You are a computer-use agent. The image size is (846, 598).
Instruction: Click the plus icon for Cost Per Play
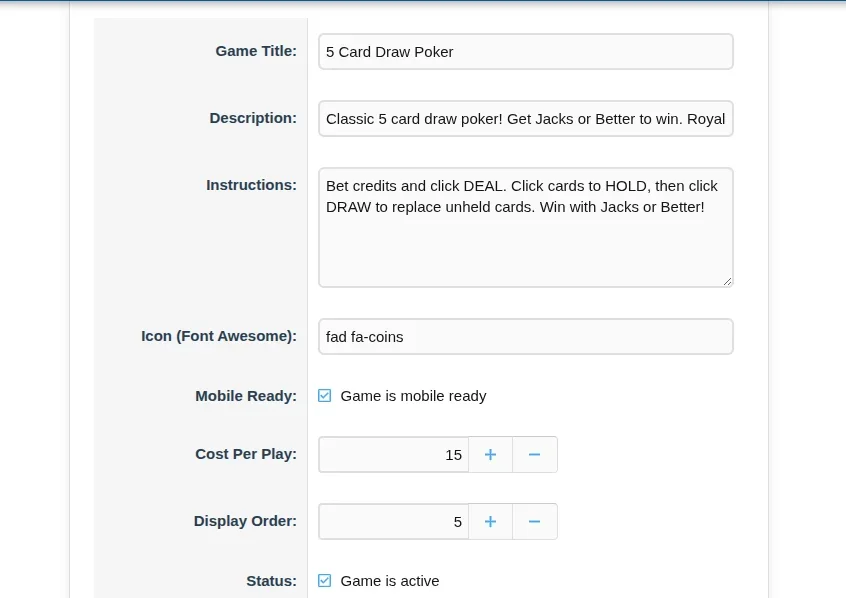tap(490, 455)
